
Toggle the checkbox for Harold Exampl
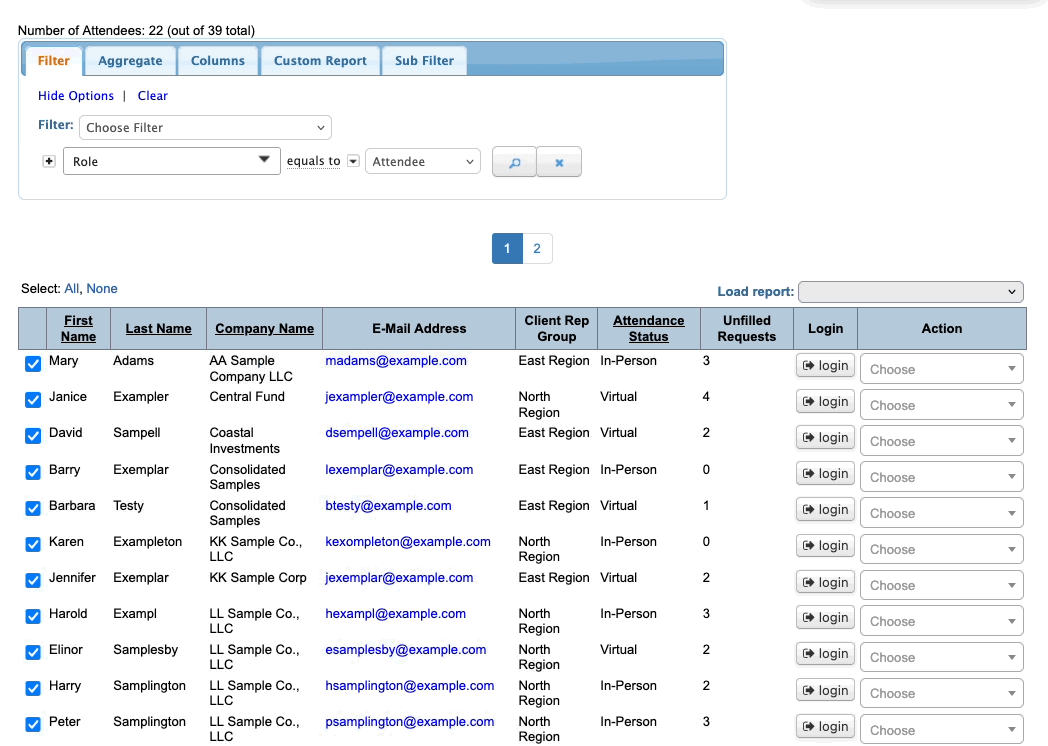33,617
